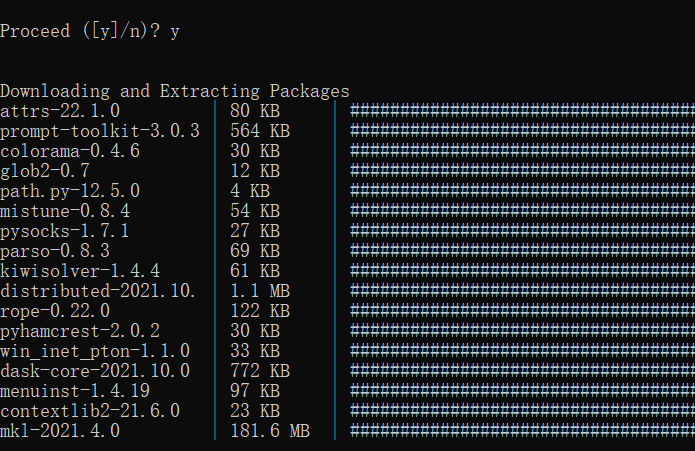
Task: Select the pyhamcrest-2.0.2 package text
Action: 80,331
